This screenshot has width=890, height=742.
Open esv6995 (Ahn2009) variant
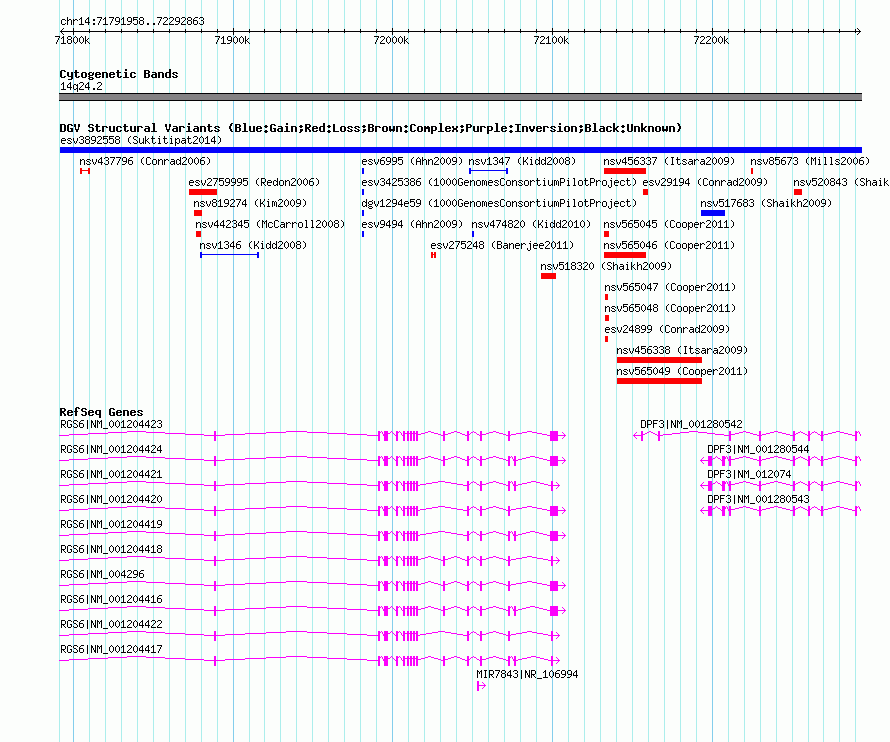click(412, 161)
